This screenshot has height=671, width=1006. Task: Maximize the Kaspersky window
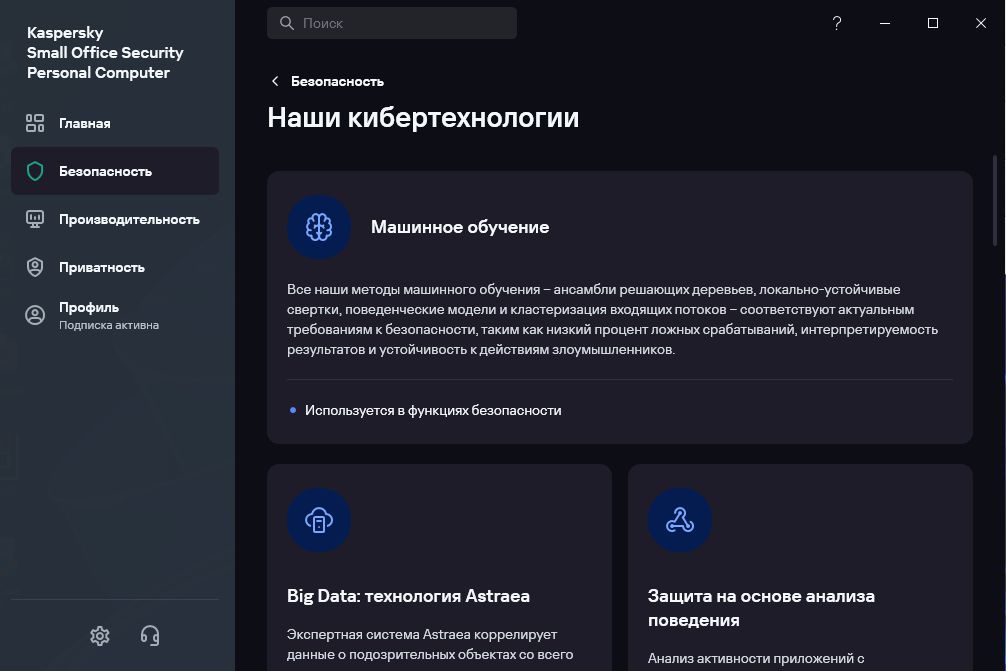tap(933, 23)
